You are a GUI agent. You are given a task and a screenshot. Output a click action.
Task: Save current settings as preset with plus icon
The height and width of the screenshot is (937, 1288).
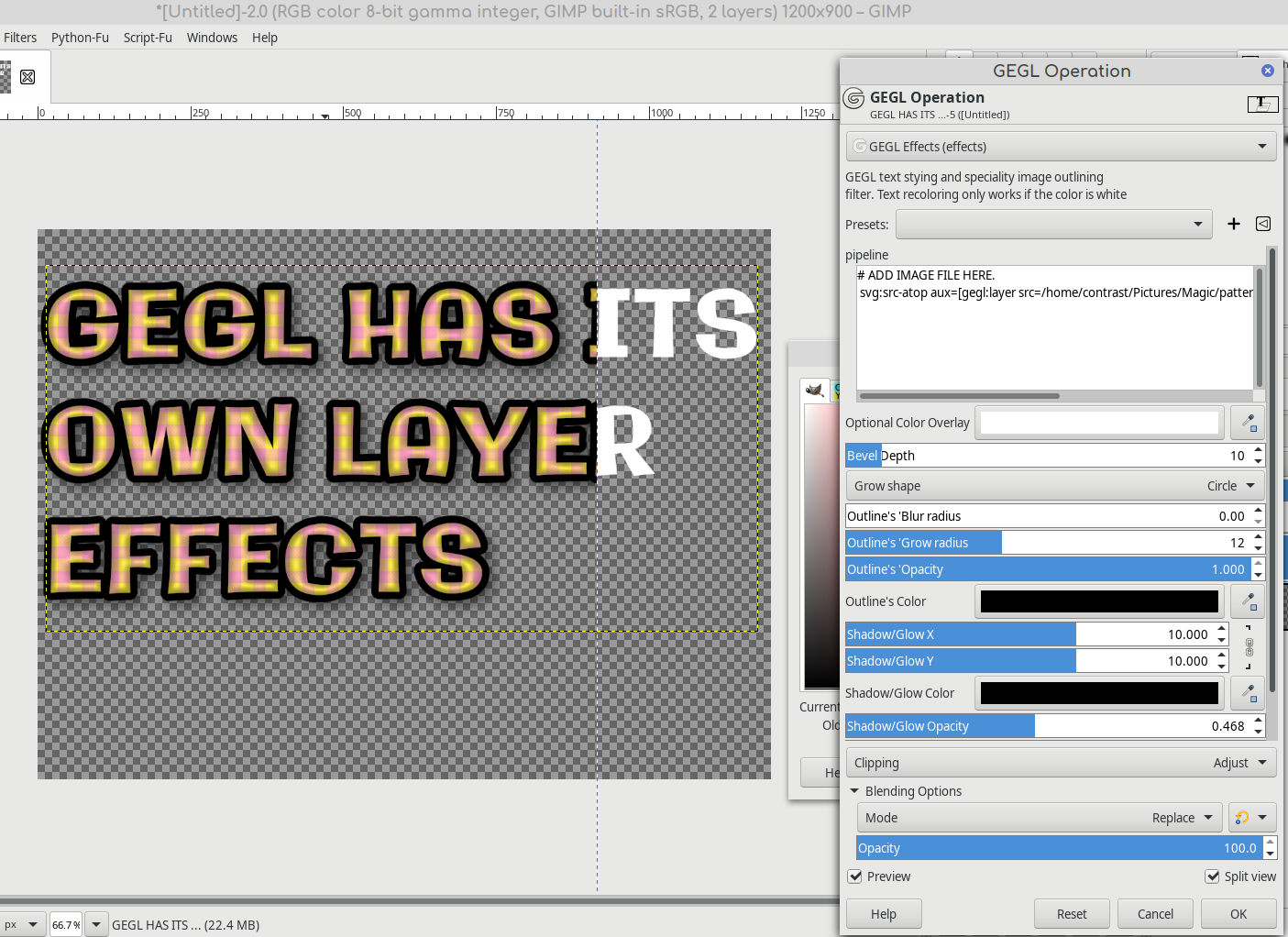pyautogui.click(x=1234, y=224)
